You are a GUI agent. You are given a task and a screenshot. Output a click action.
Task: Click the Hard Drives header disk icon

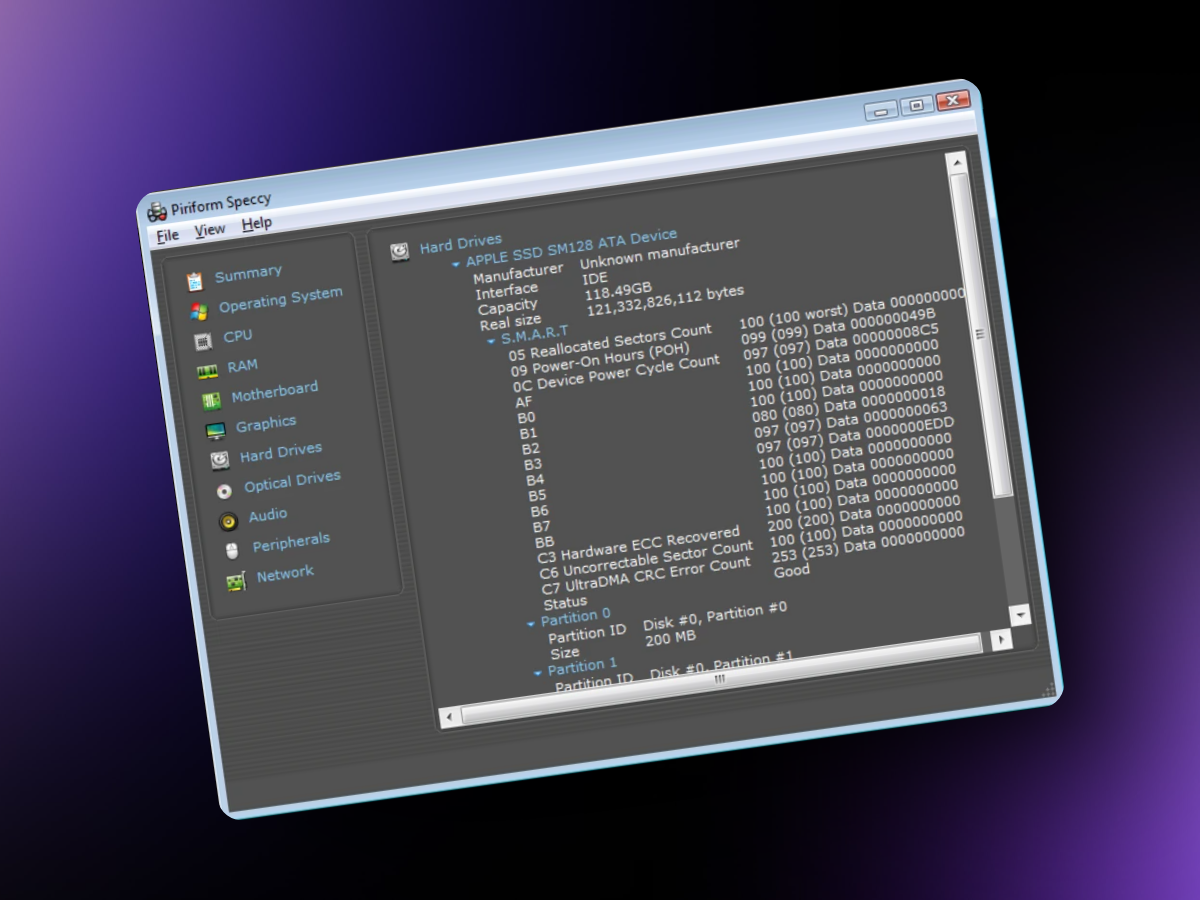point(400,252)
